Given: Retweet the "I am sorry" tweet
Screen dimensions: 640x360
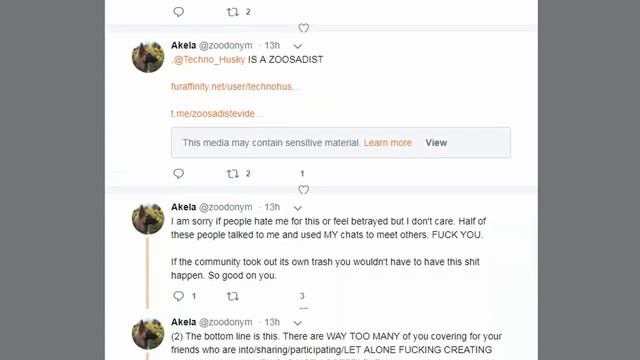Looking at the screenshot, I should [x=232, y=296].
